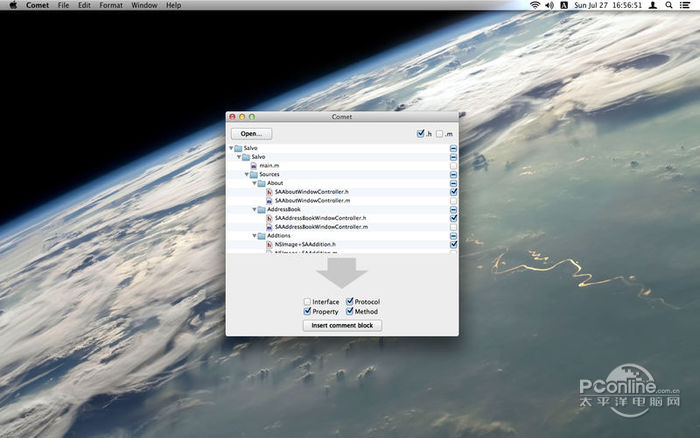Click the SAAddressBookWindowController.m file icon
700x438 pixels.
coord(269,227)
